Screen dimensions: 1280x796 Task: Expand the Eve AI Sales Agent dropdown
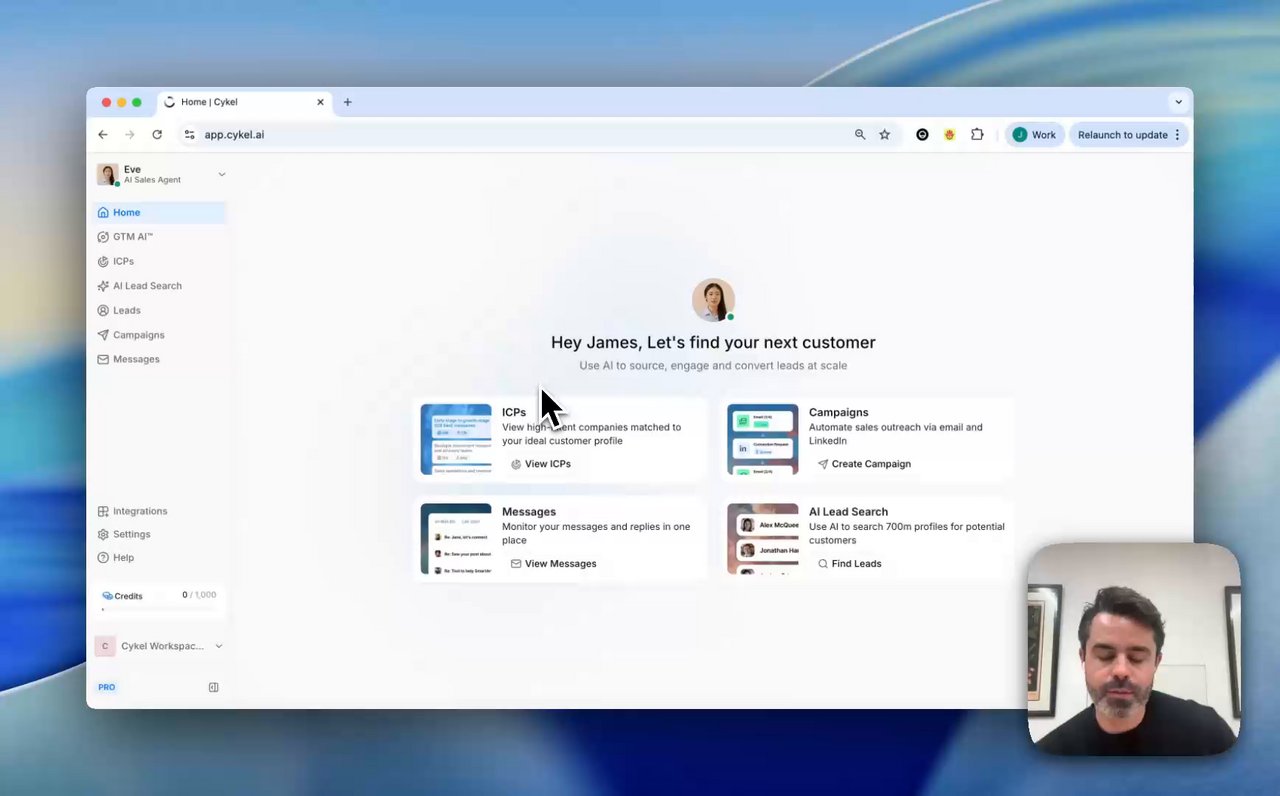coord(221,174)
